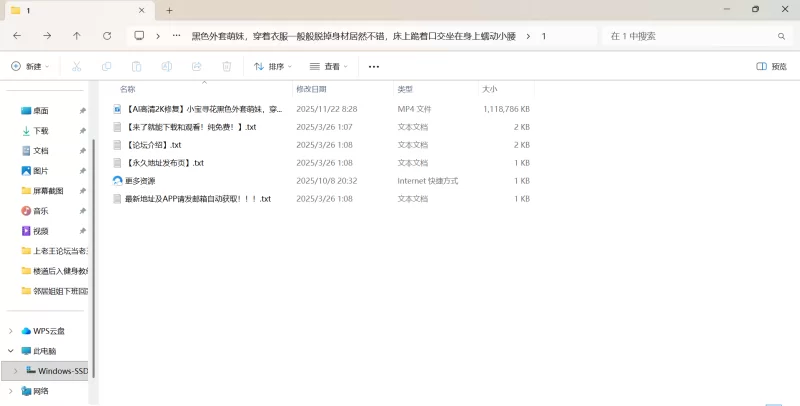Open the 新建 dropdown menu

[x=31, y=66]
